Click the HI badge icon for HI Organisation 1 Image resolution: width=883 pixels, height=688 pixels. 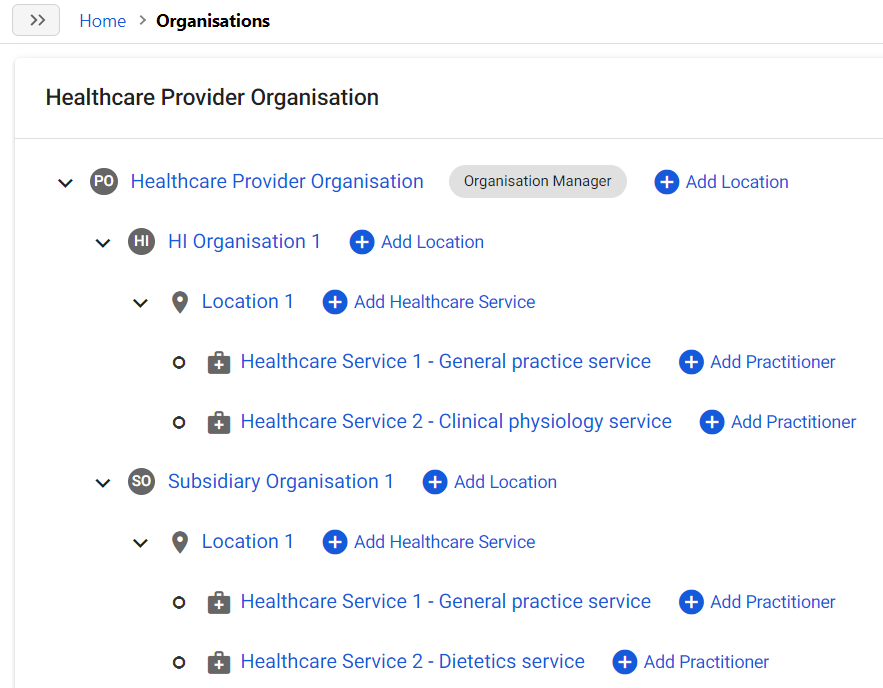pyautogui.click(x=142, y=241)
